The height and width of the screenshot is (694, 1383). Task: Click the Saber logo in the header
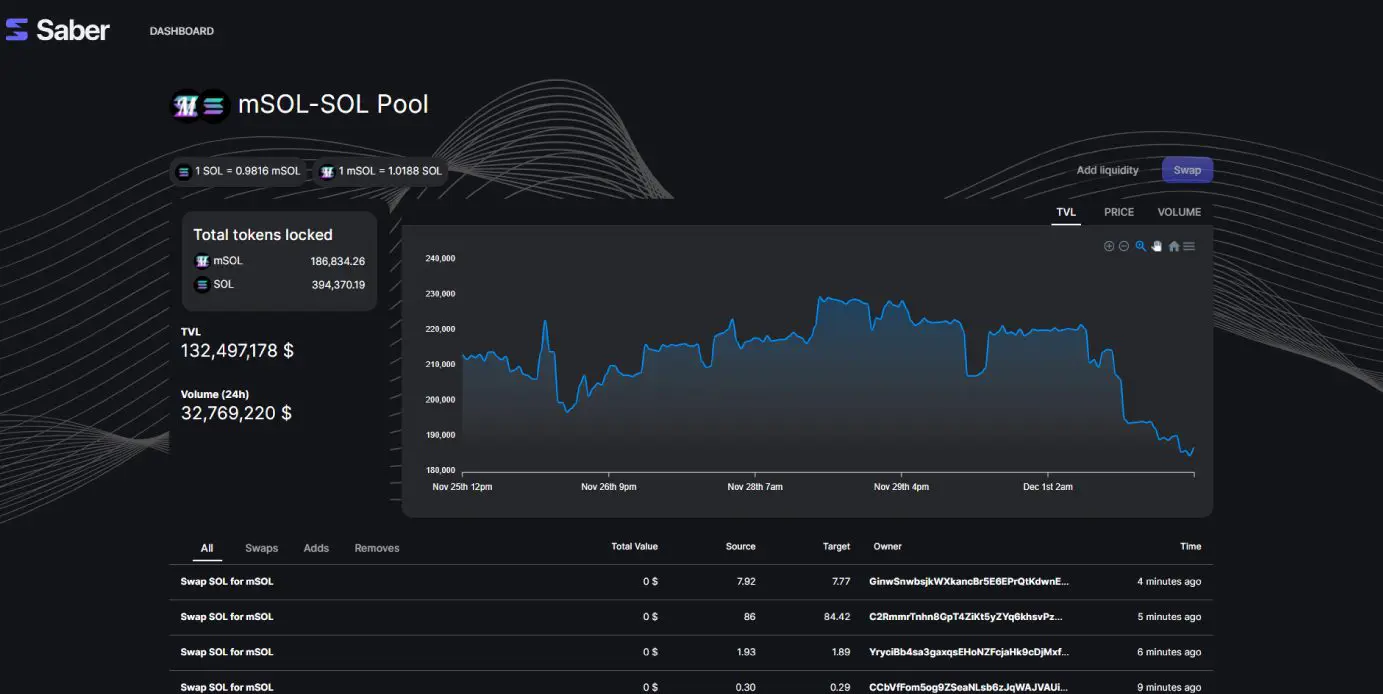pos(58,30)
